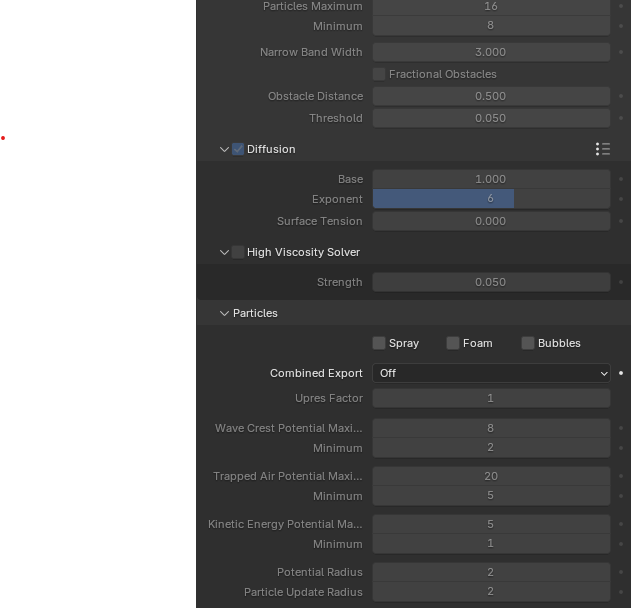
Task: Click the Diffusion Base value field
Action: pos(491,179)
